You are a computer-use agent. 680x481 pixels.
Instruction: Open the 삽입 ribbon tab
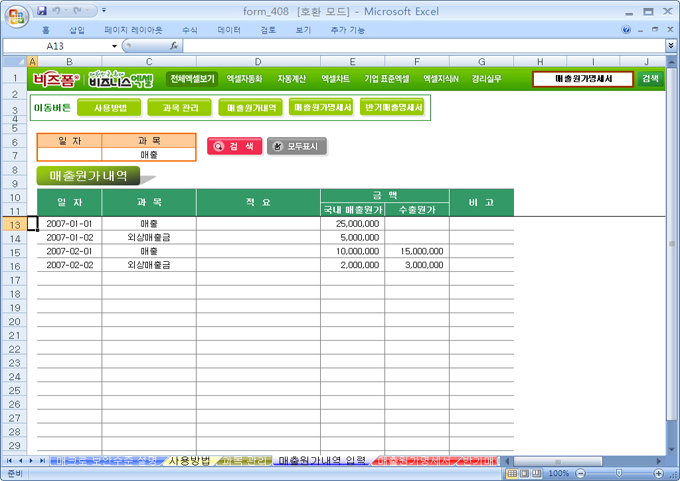tap(77, 30)
